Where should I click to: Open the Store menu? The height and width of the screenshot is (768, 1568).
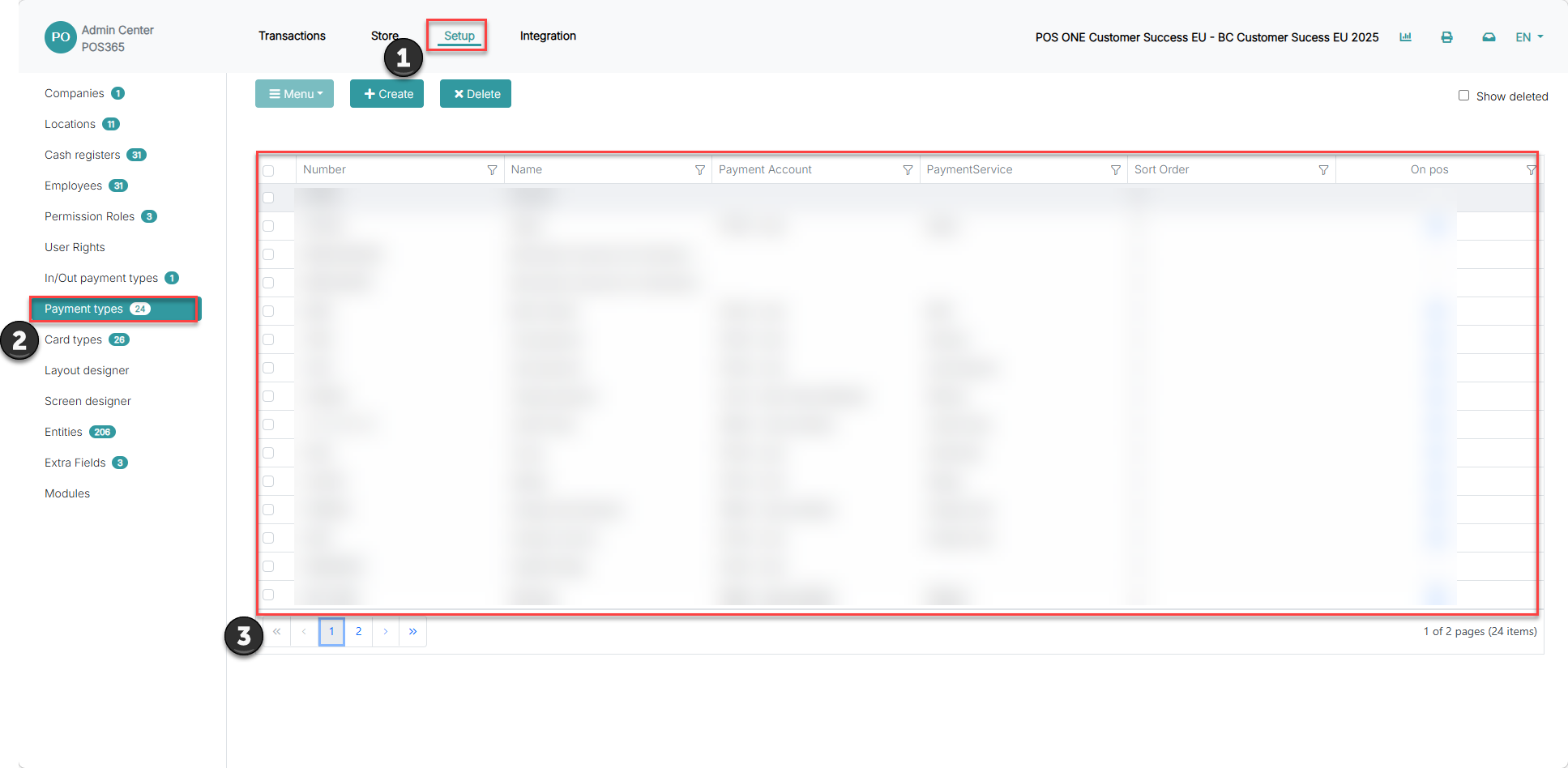pos(384,36)
